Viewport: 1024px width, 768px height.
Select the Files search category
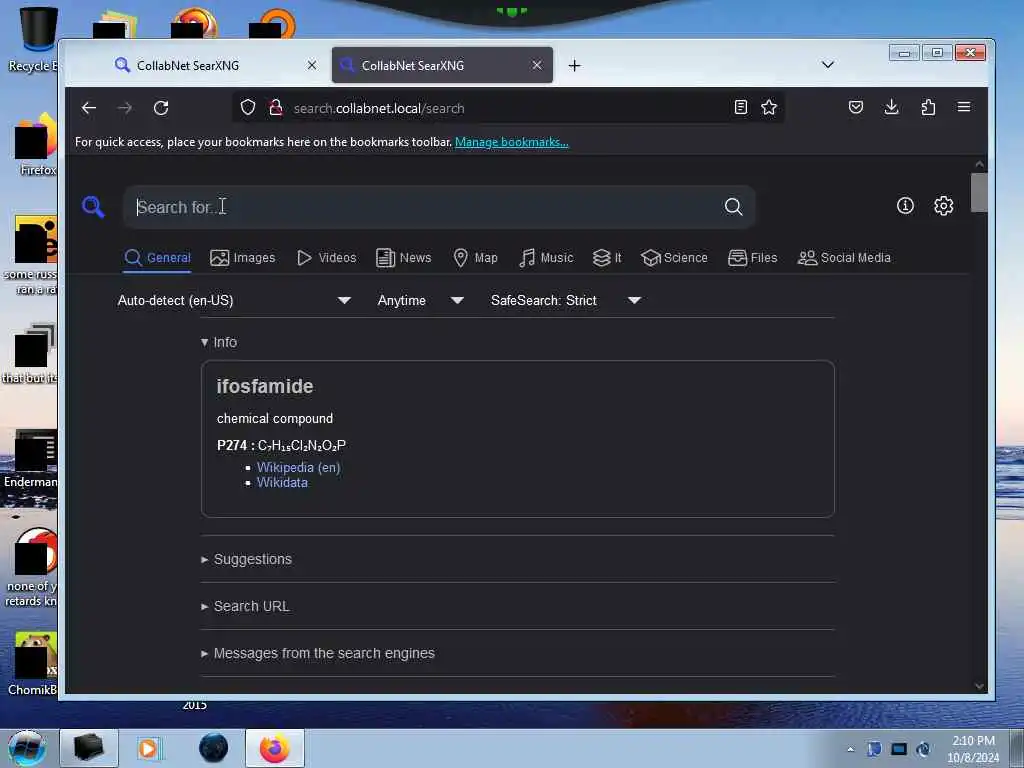coord(752,258)
